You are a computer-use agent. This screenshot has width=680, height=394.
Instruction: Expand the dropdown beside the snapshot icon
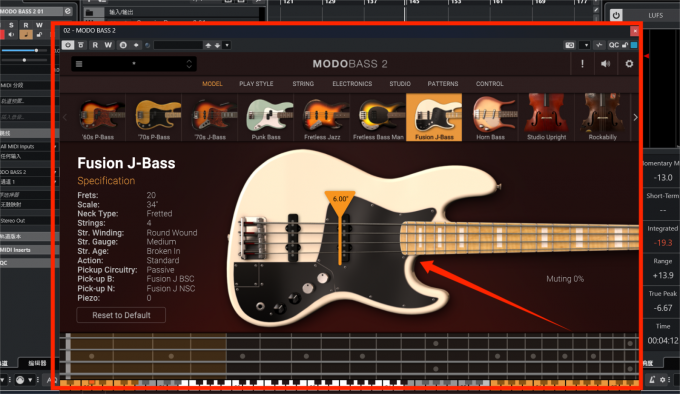tap(586, 45)
